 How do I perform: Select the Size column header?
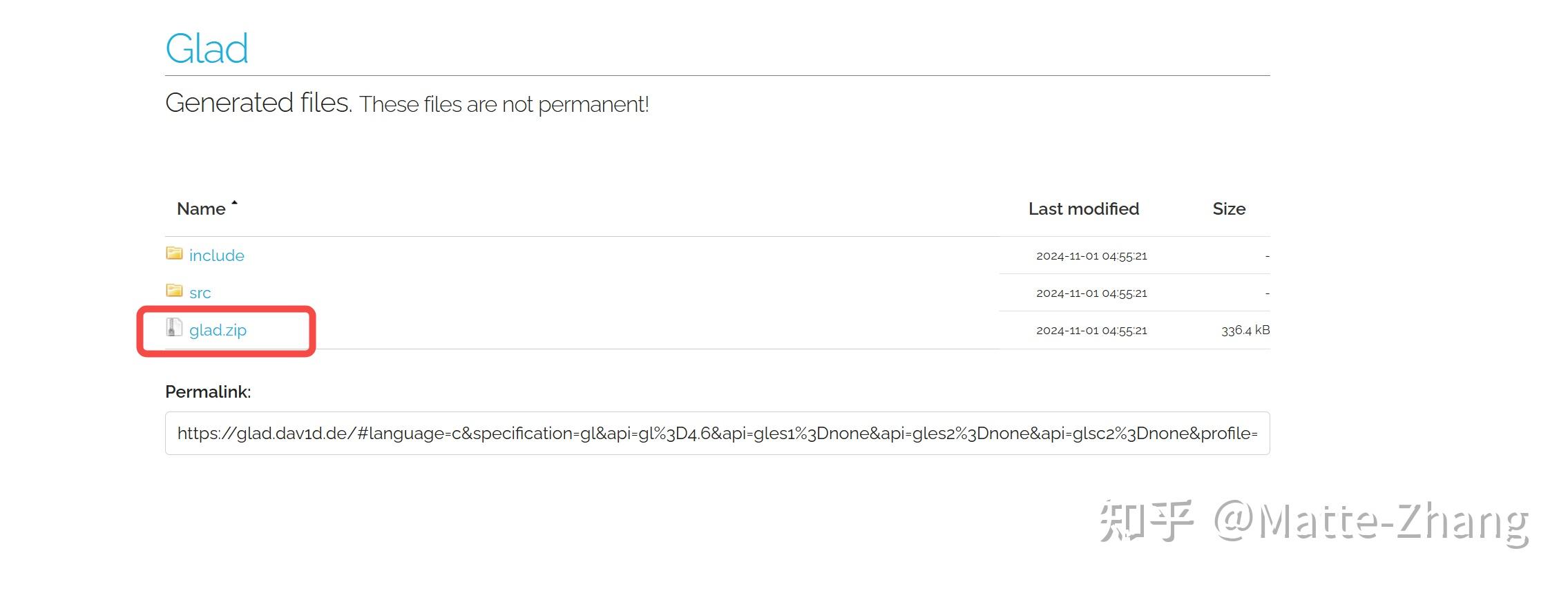(1230, 209)
